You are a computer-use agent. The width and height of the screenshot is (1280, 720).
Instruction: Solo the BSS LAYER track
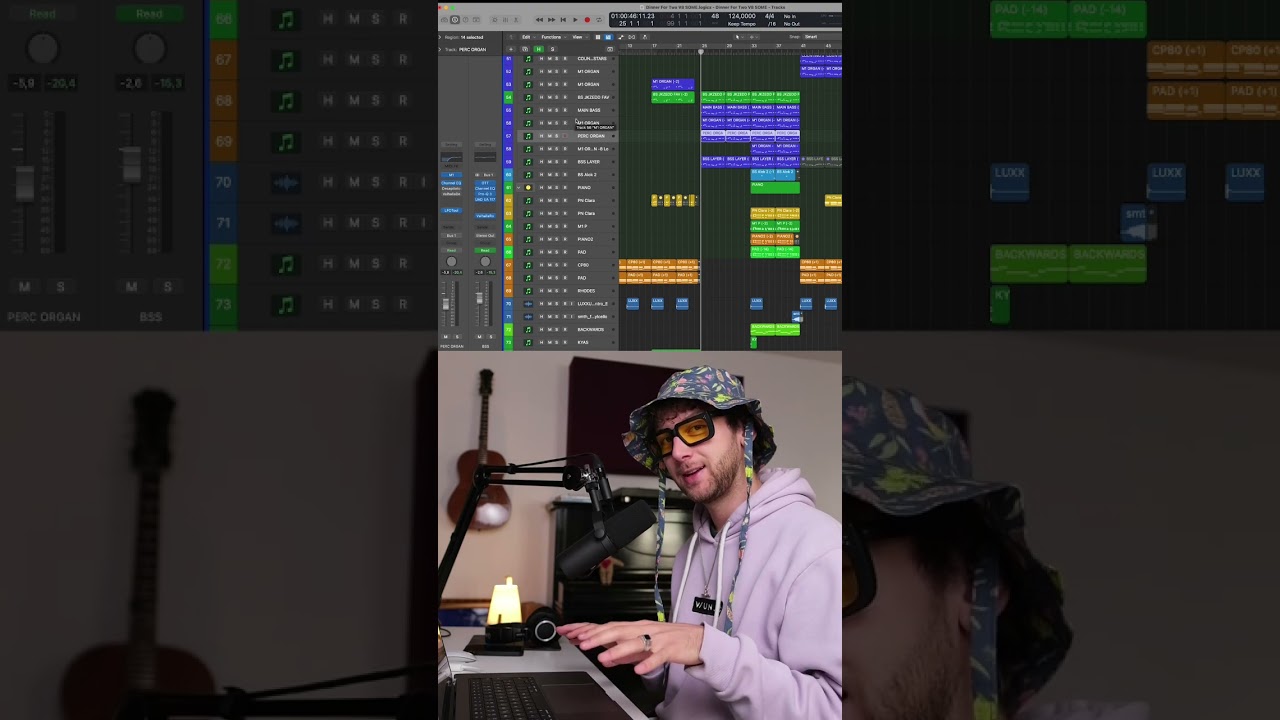pos(557,162)
